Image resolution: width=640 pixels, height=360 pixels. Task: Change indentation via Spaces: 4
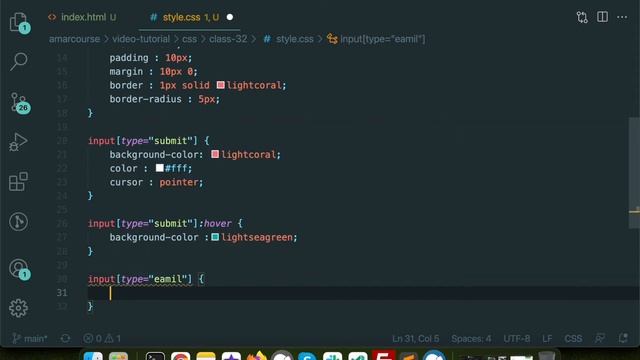pos(471,338)
